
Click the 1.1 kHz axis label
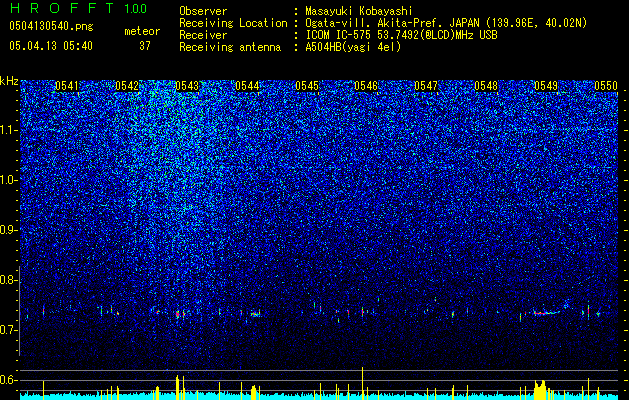point(8,130)
